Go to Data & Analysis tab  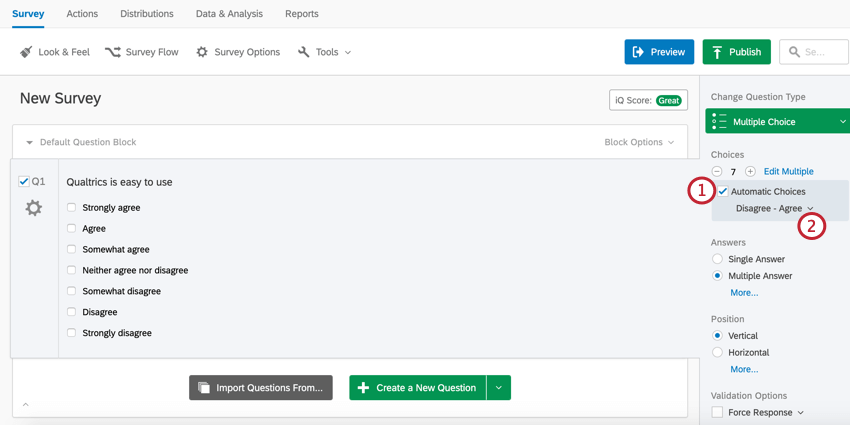(x=229, y=14)
